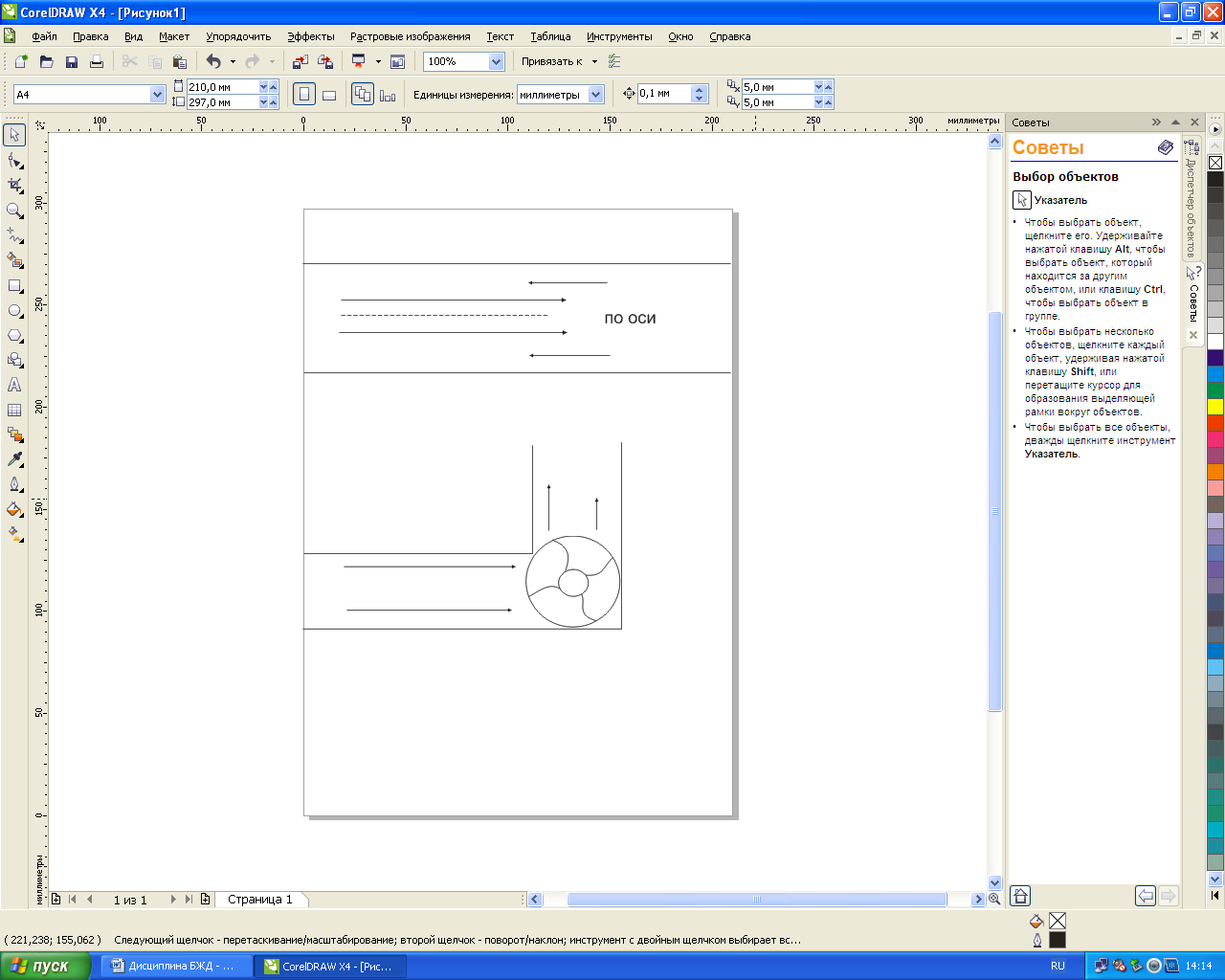Toggle landscape page orientation

pyautogui.click(x=329, y=95)
